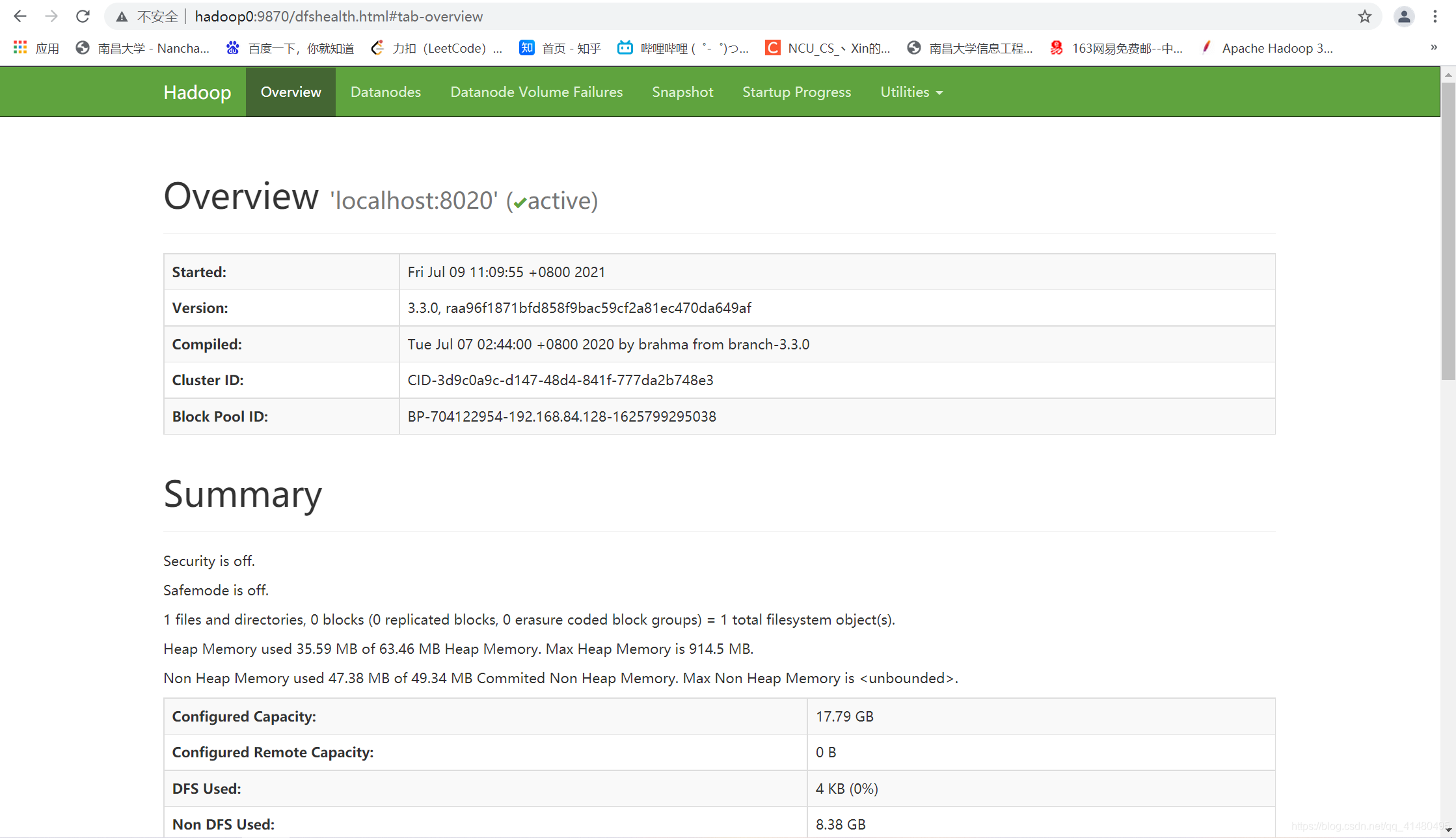This screenshot has height=838, width=1456.
Task: Open Chrome three-dot menu
Action: (x=1435, y=17)
